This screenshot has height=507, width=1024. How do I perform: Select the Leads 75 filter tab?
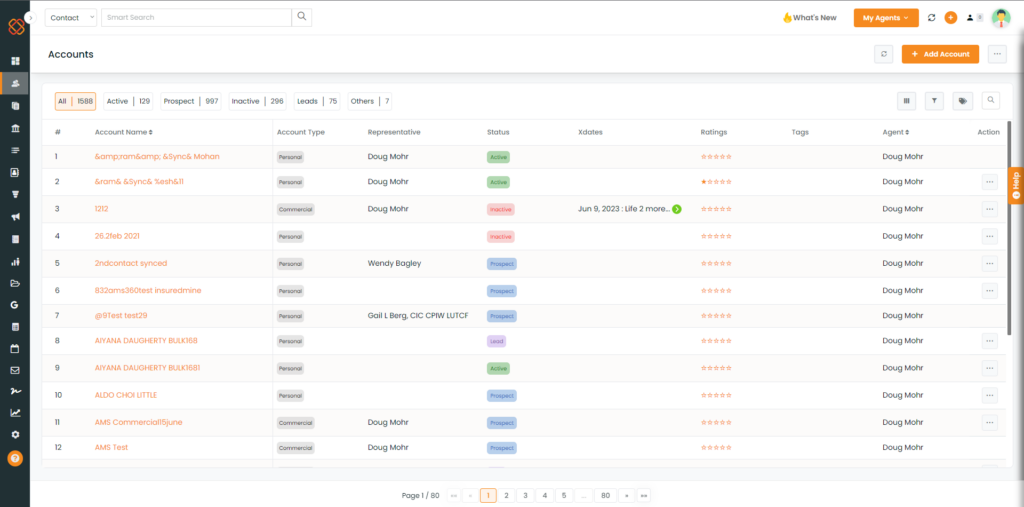pyautogui.click(x=317, y=101)
